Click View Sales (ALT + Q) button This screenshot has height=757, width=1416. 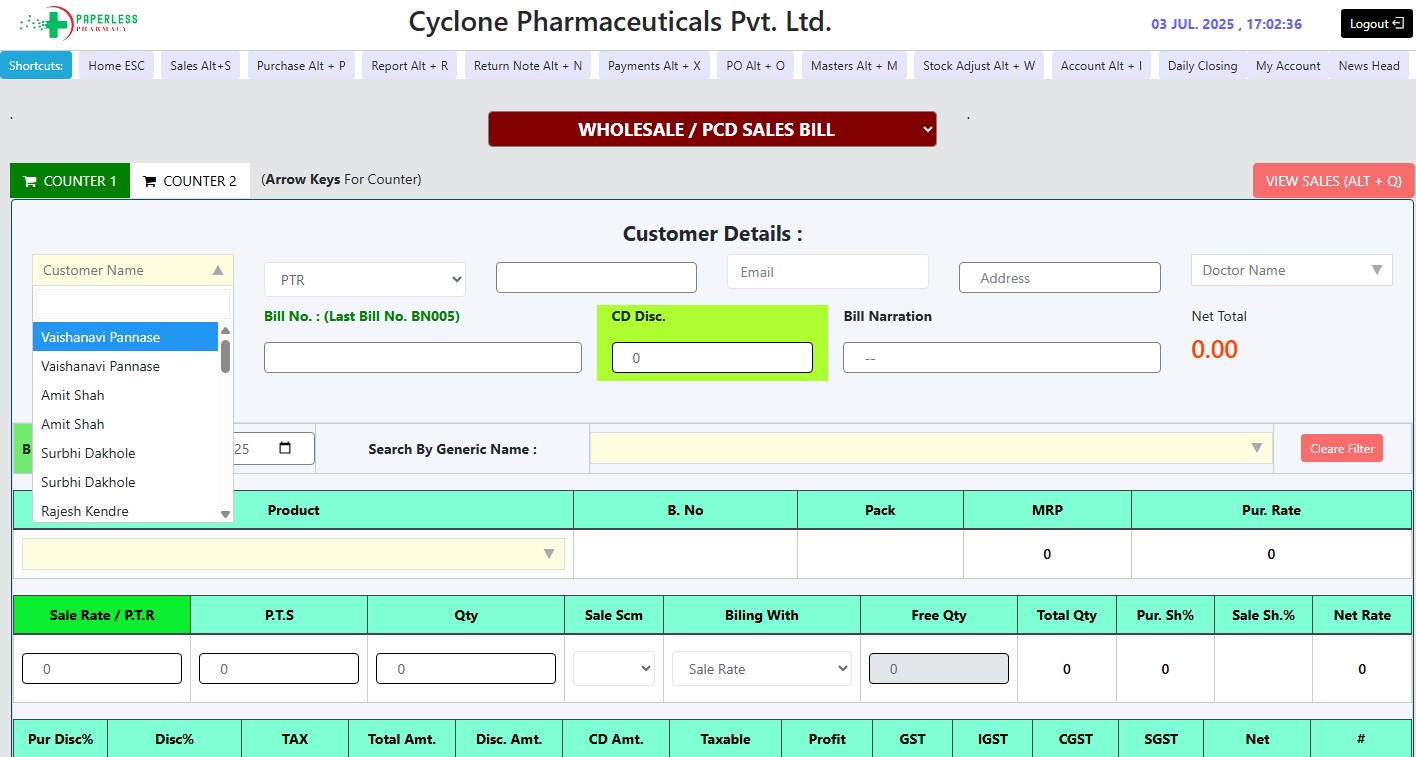1333,181
